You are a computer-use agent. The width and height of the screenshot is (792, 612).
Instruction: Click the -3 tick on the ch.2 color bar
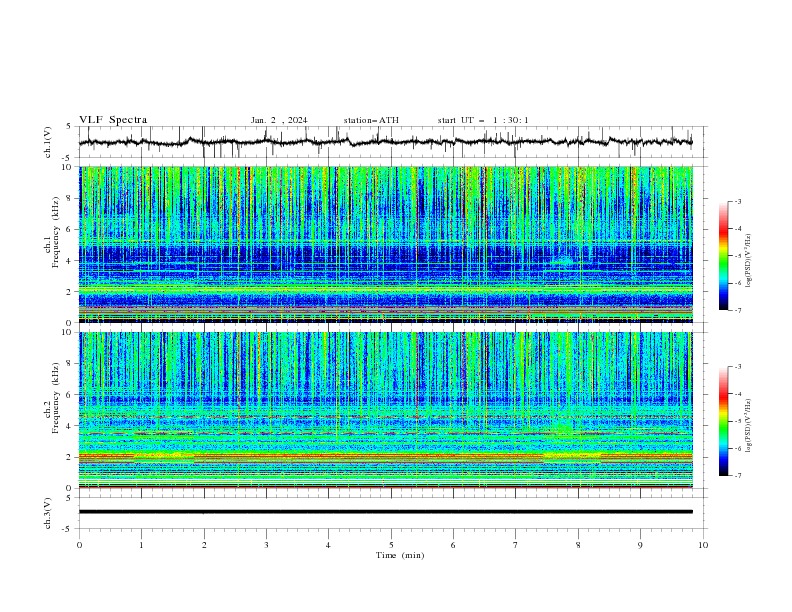[737, 367]
